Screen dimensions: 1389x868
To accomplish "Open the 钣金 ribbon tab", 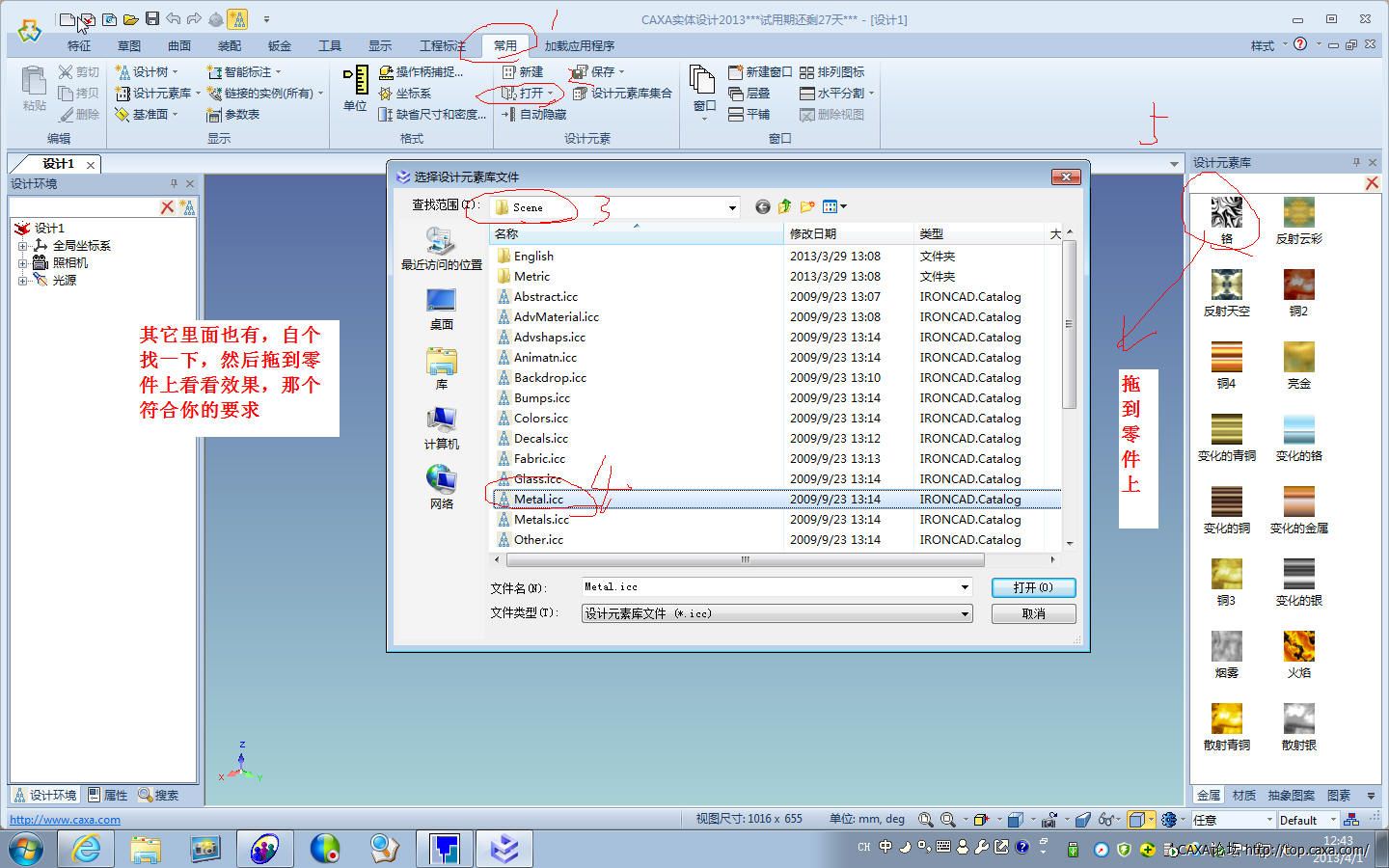I will pyautogui.click(x=280, y=45).
